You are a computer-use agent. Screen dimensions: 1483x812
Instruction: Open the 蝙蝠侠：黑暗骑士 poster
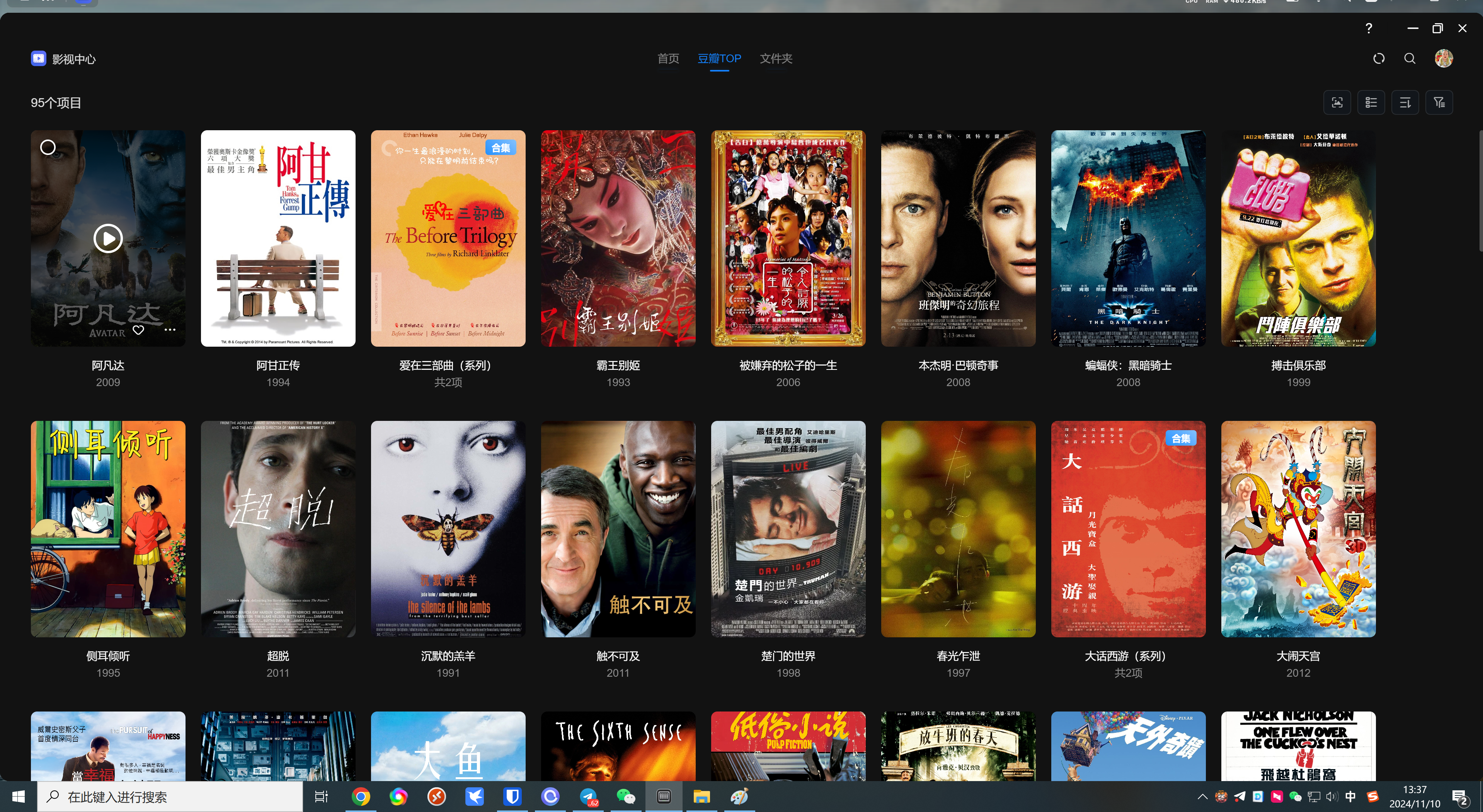pos(1128,238)
